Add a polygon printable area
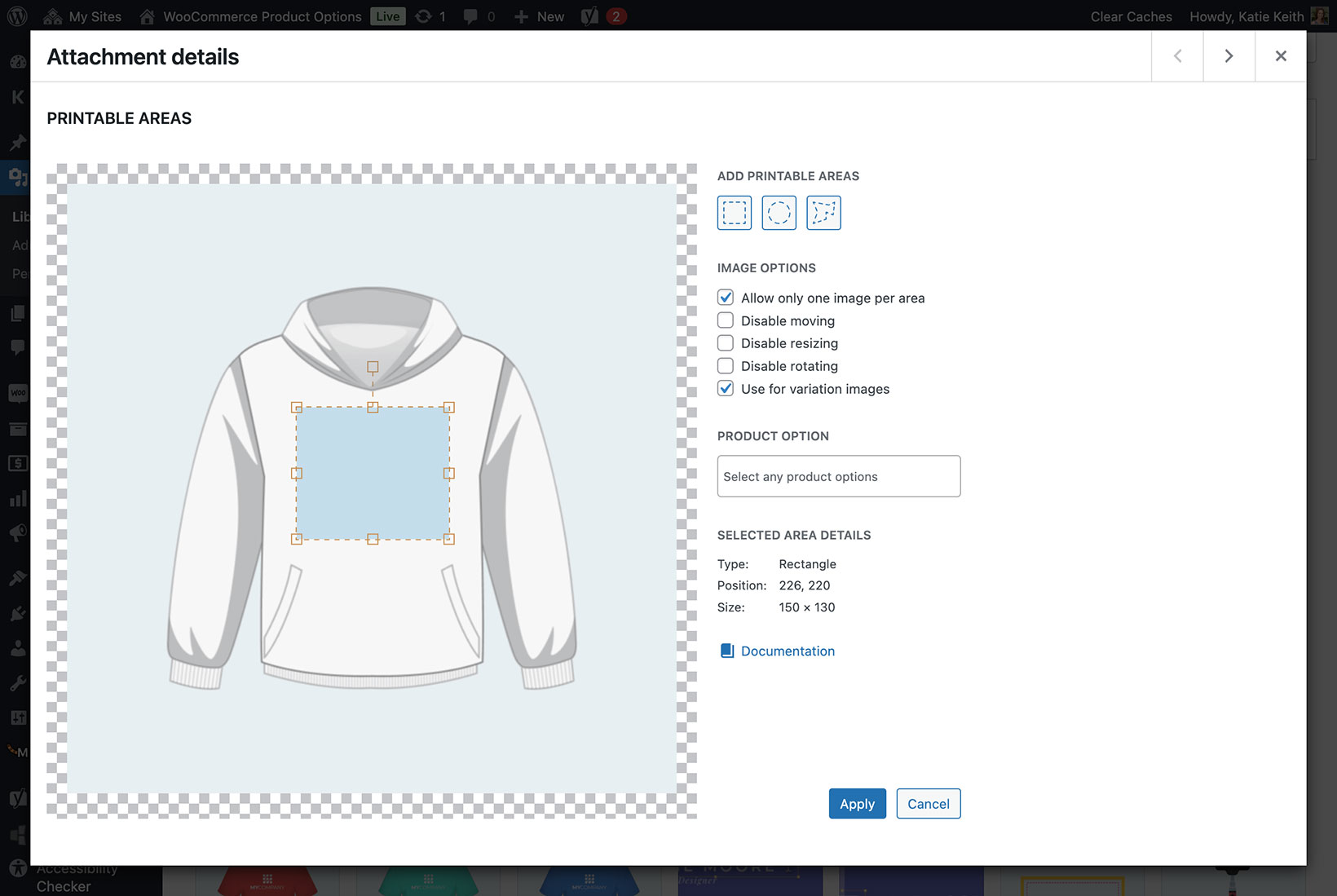 [x=823, y=212]
